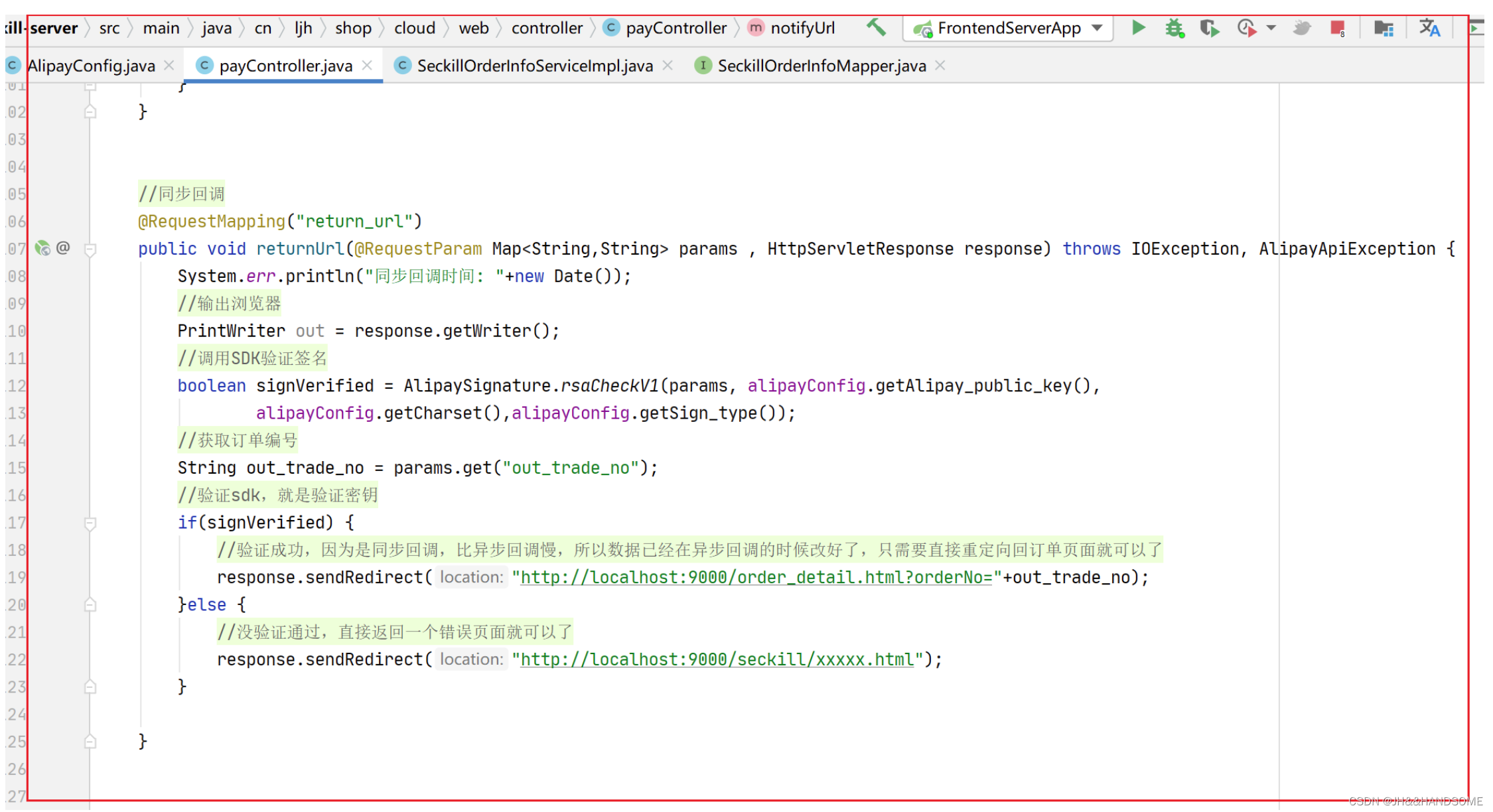Click the Build project hammer icon
This screenshot has height=812, width=1493.
[876, 28]
